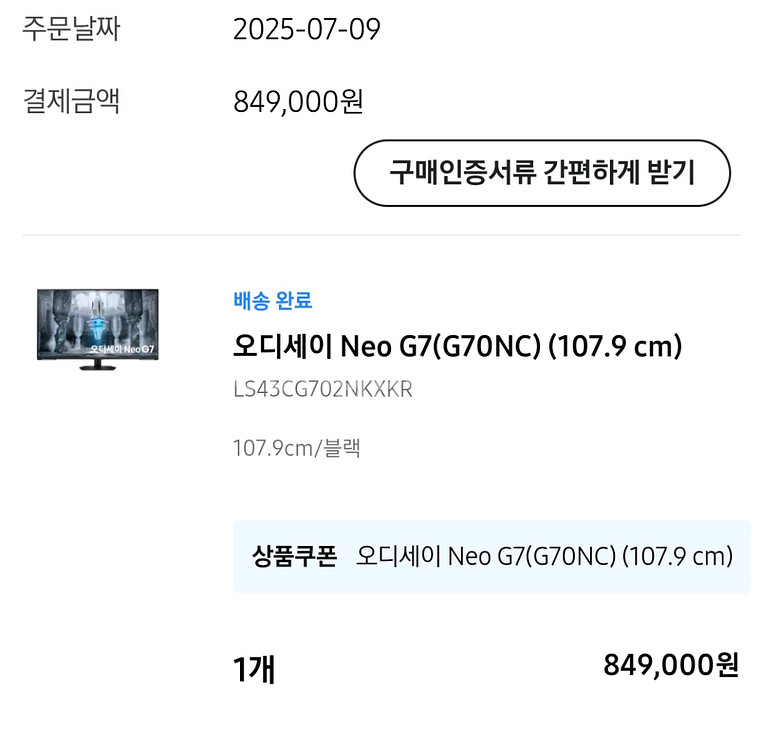
Task: Click the divider line under the receipt button
Action: coord(380,236)
